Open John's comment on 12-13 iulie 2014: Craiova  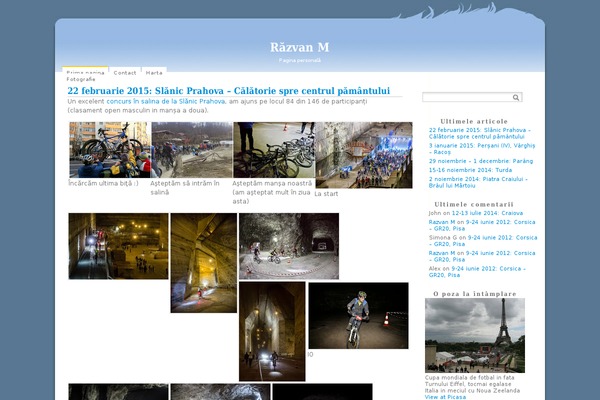point(487,213)
